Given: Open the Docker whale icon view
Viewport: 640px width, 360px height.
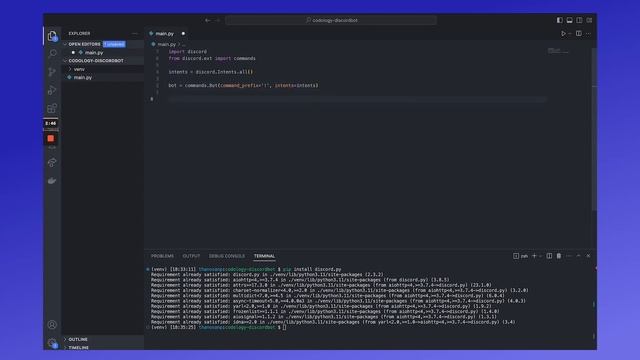Looking at the screenshot, I should pos(52,180).
